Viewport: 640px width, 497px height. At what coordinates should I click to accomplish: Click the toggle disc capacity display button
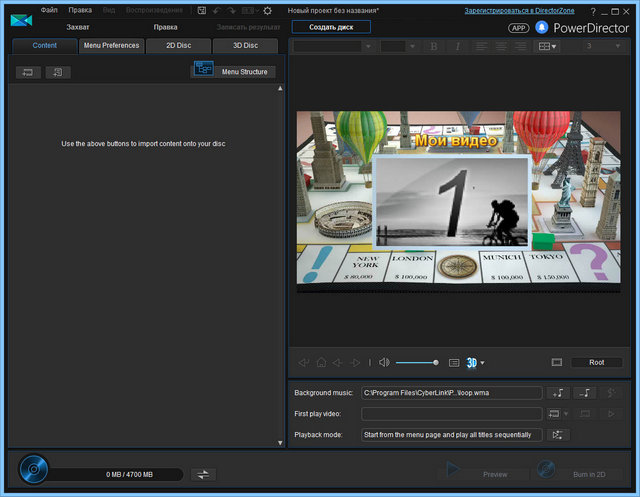pos(202,474)
